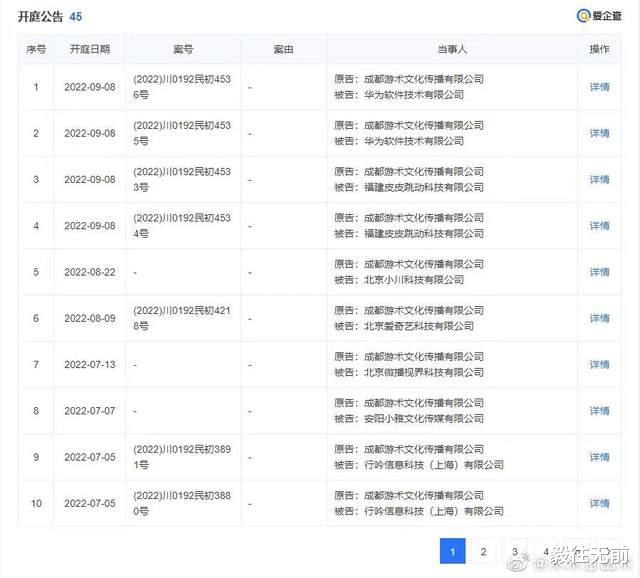Open 详情 for row 1 case 4536号

coord(599,87)
